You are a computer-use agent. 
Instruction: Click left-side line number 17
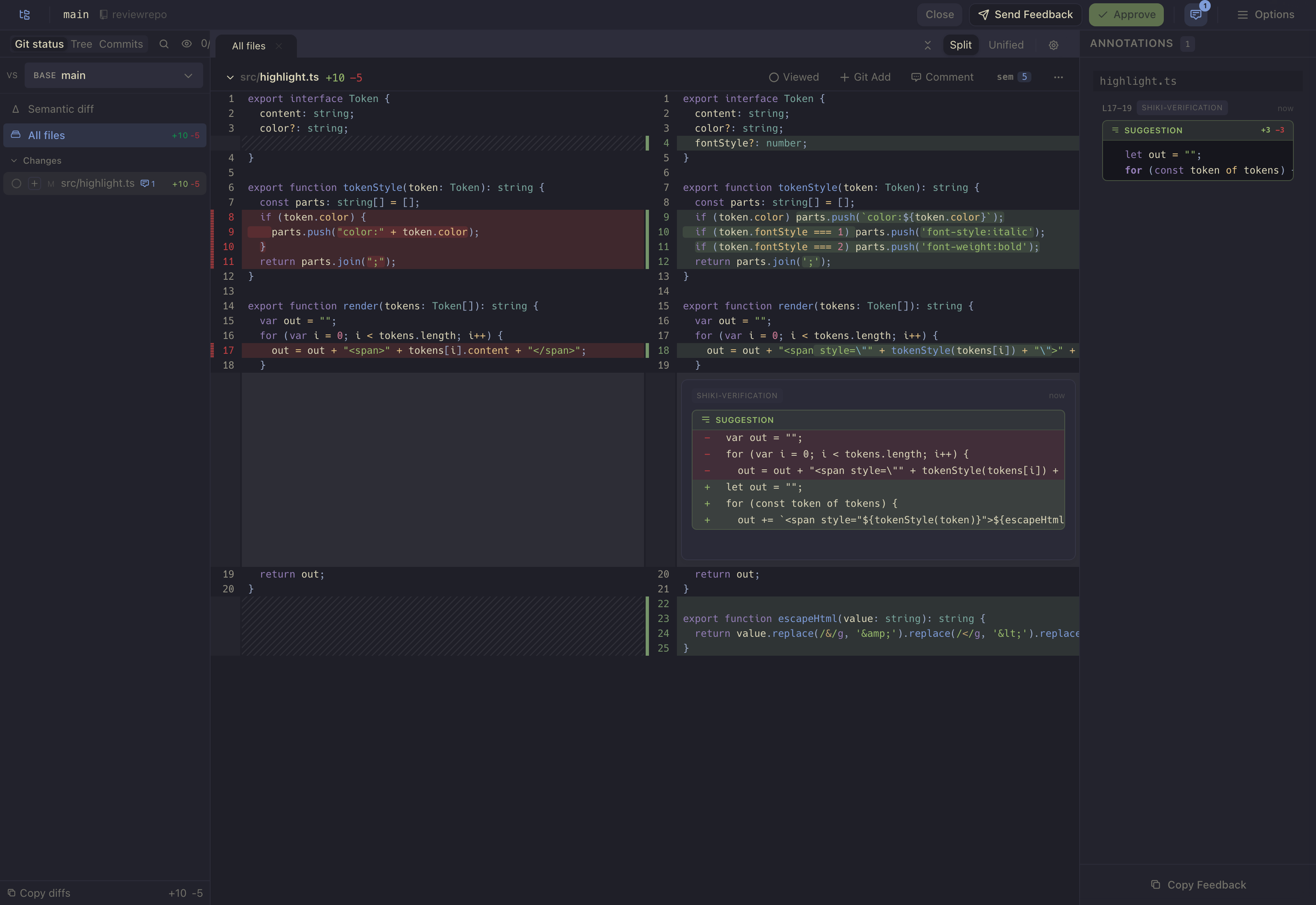point(228,350)
